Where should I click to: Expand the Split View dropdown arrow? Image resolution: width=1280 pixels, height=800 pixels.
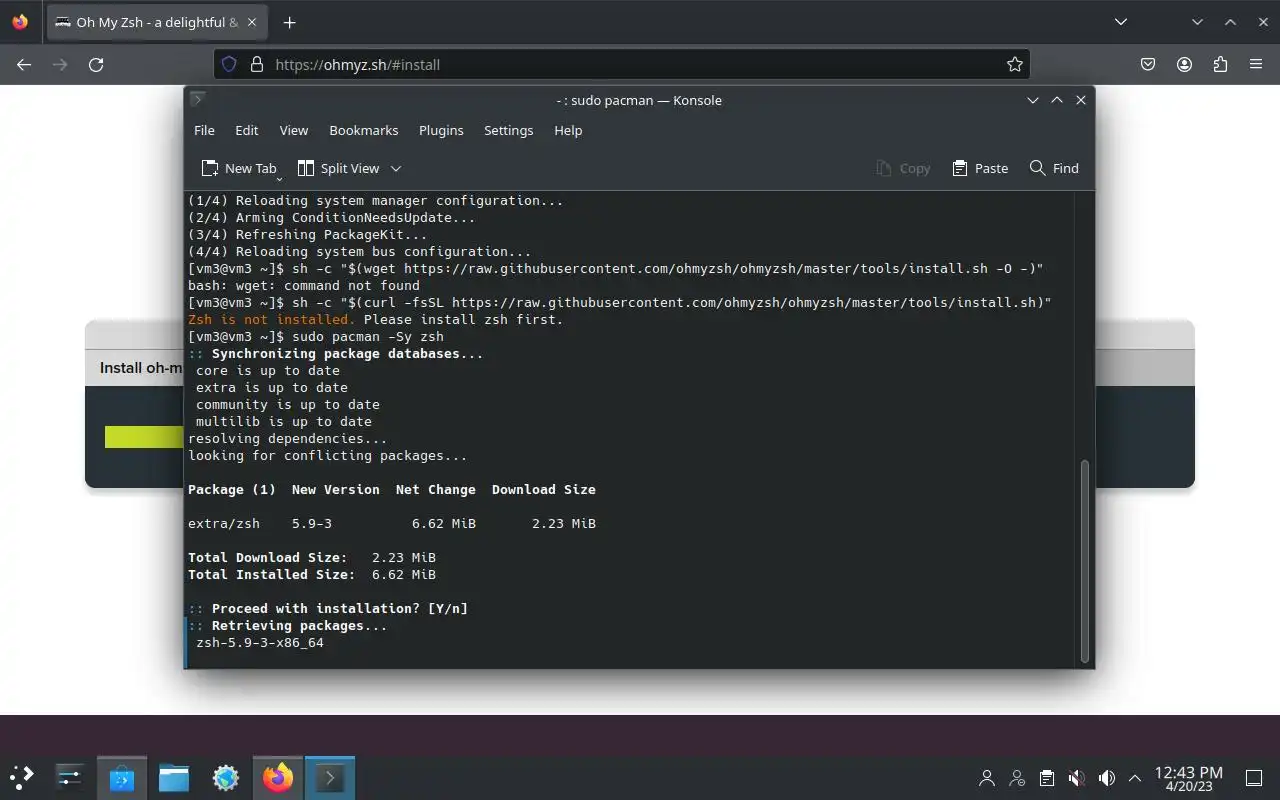(x=396, y=168)
